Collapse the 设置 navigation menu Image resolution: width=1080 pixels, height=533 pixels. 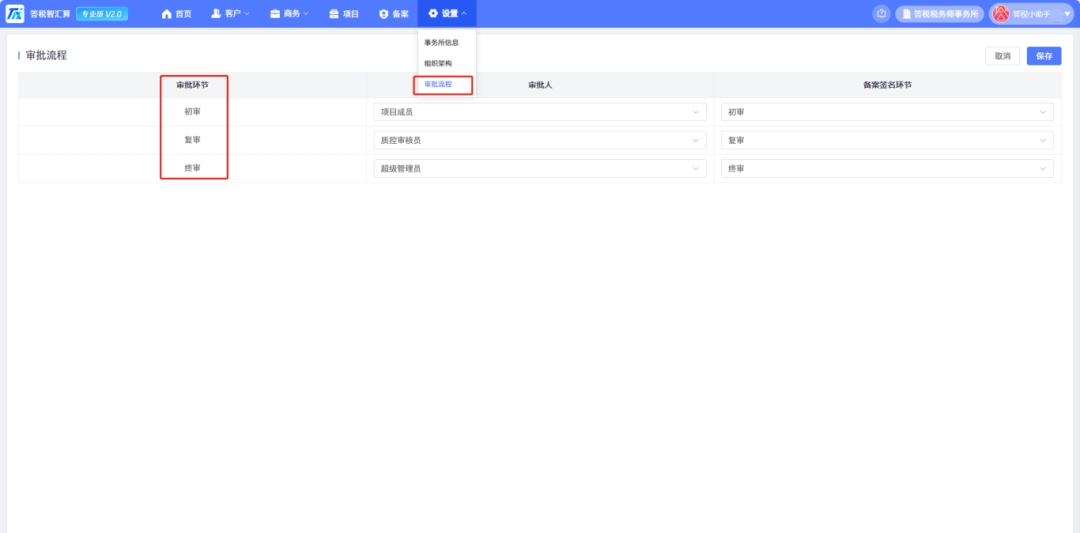point(447,14)
